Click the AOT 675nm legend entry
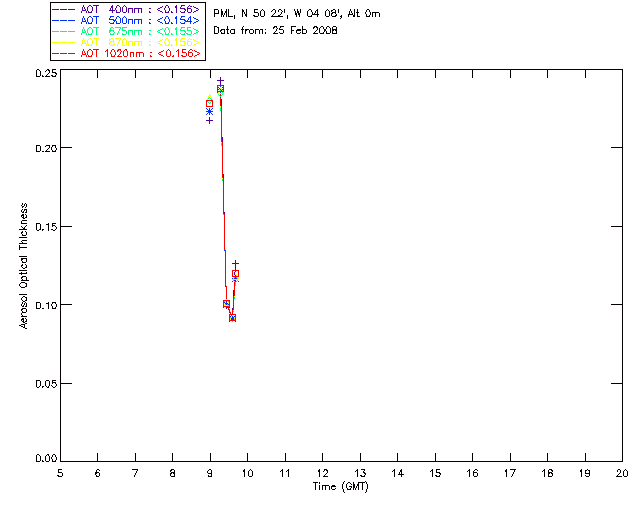 pos(126,31)
